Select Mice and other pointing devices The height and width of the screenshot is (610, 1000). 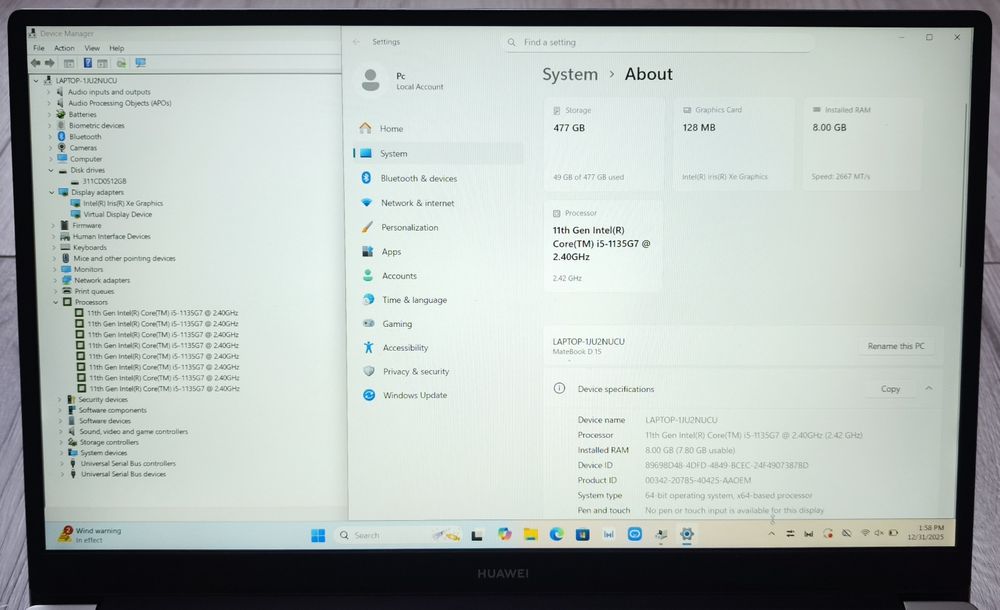click(x=124, y=258)
